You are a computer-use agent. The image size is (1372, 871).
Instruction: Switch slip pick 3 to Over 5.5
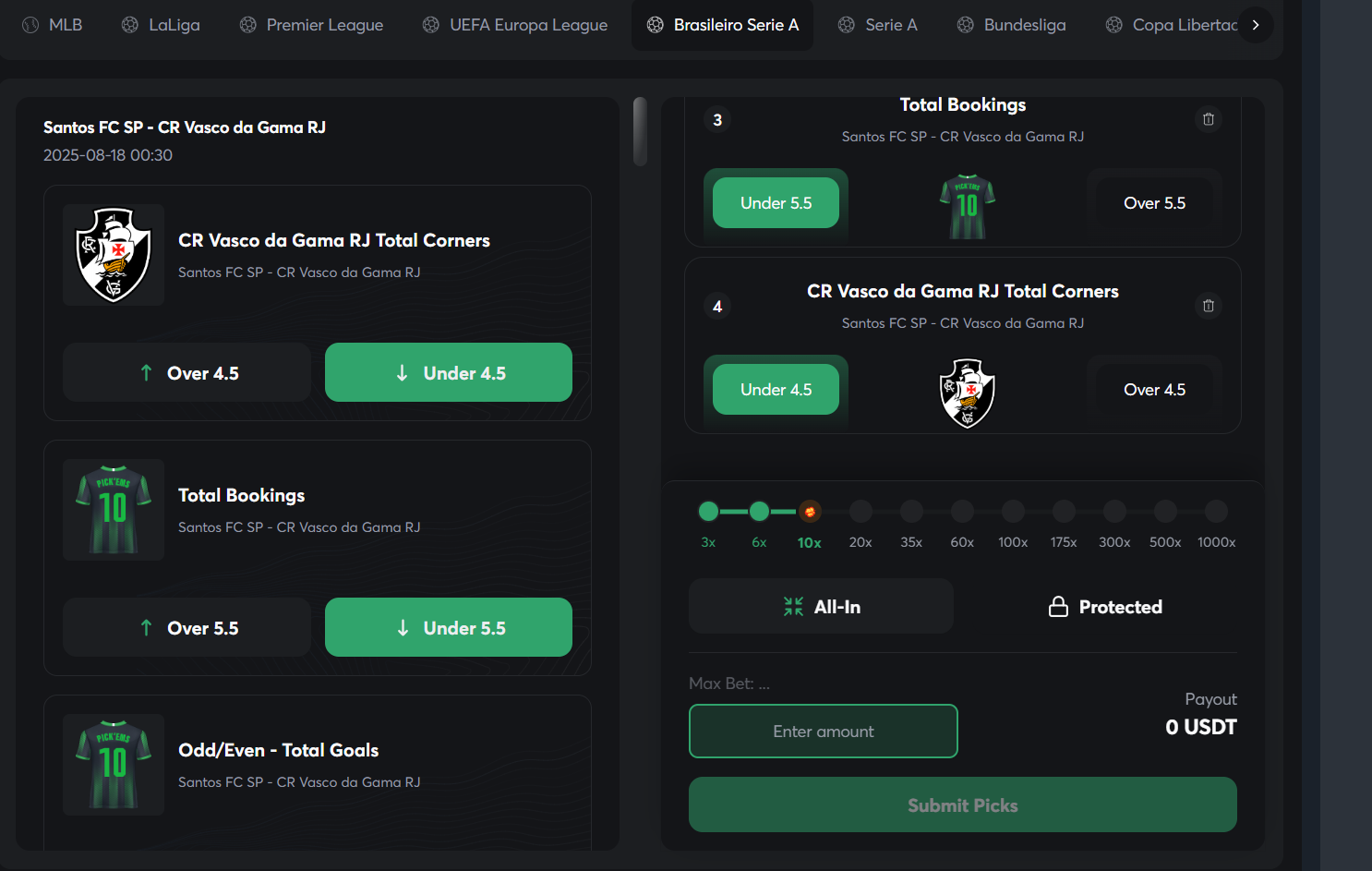click(1154, 203)
